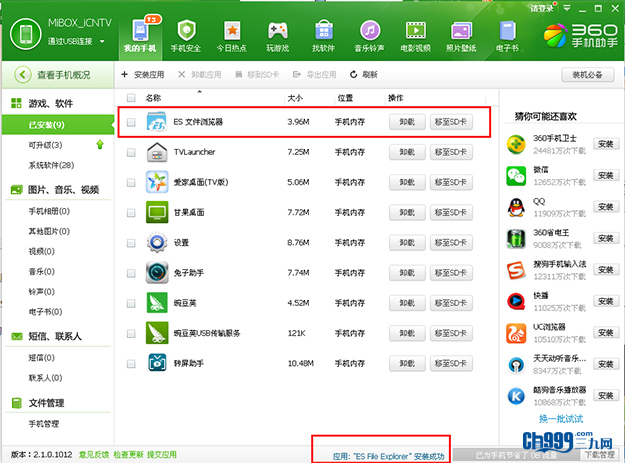Click the 今日热点 calendar icon
This screenshot has height=463, width=625.
(x=232, y=34)
